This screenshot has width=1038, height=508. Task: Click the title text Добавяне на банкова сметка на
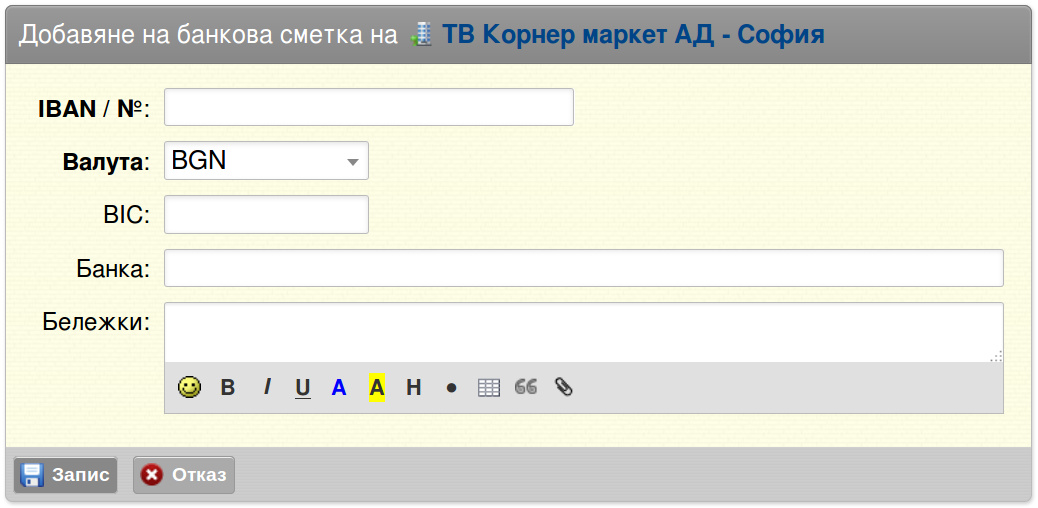tap(207, 35)
